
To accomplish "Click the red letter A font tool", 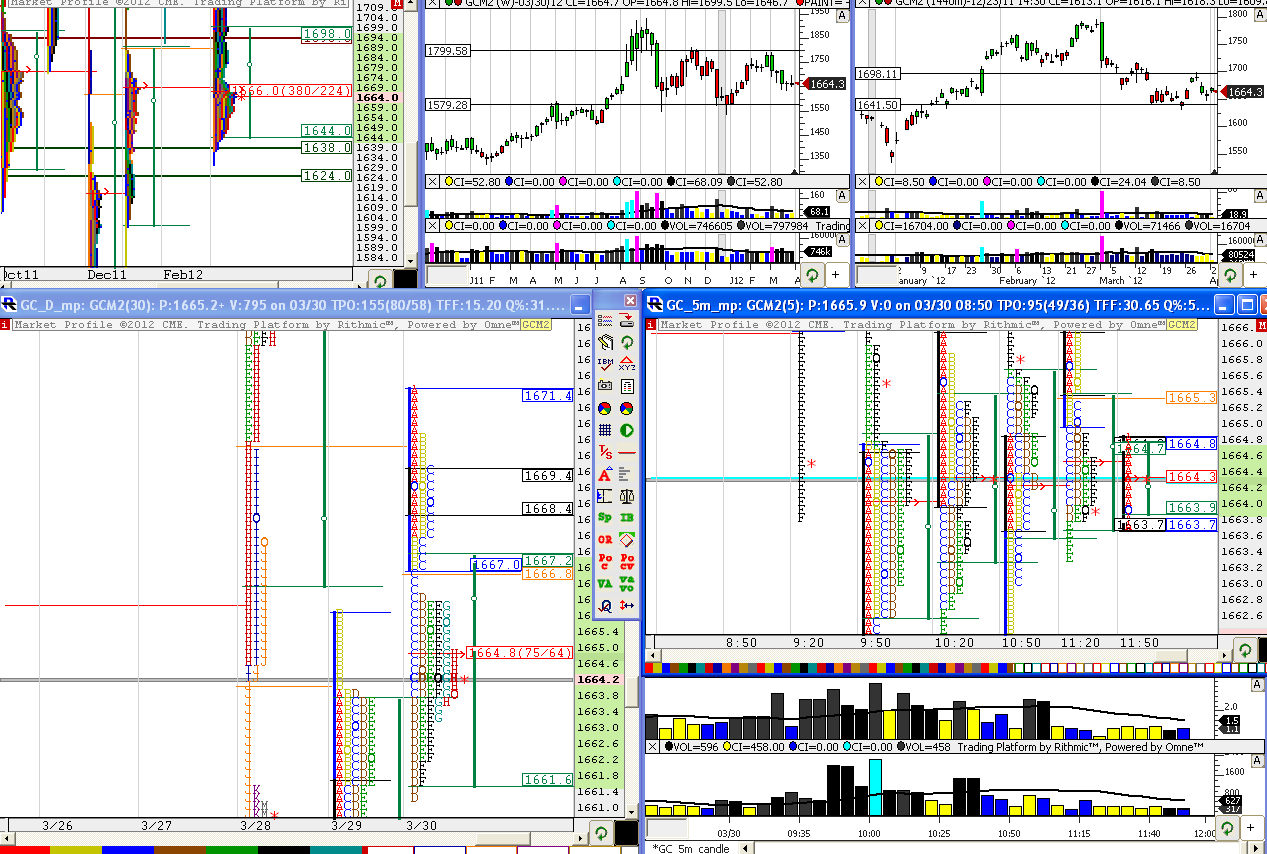I will 605,474.
